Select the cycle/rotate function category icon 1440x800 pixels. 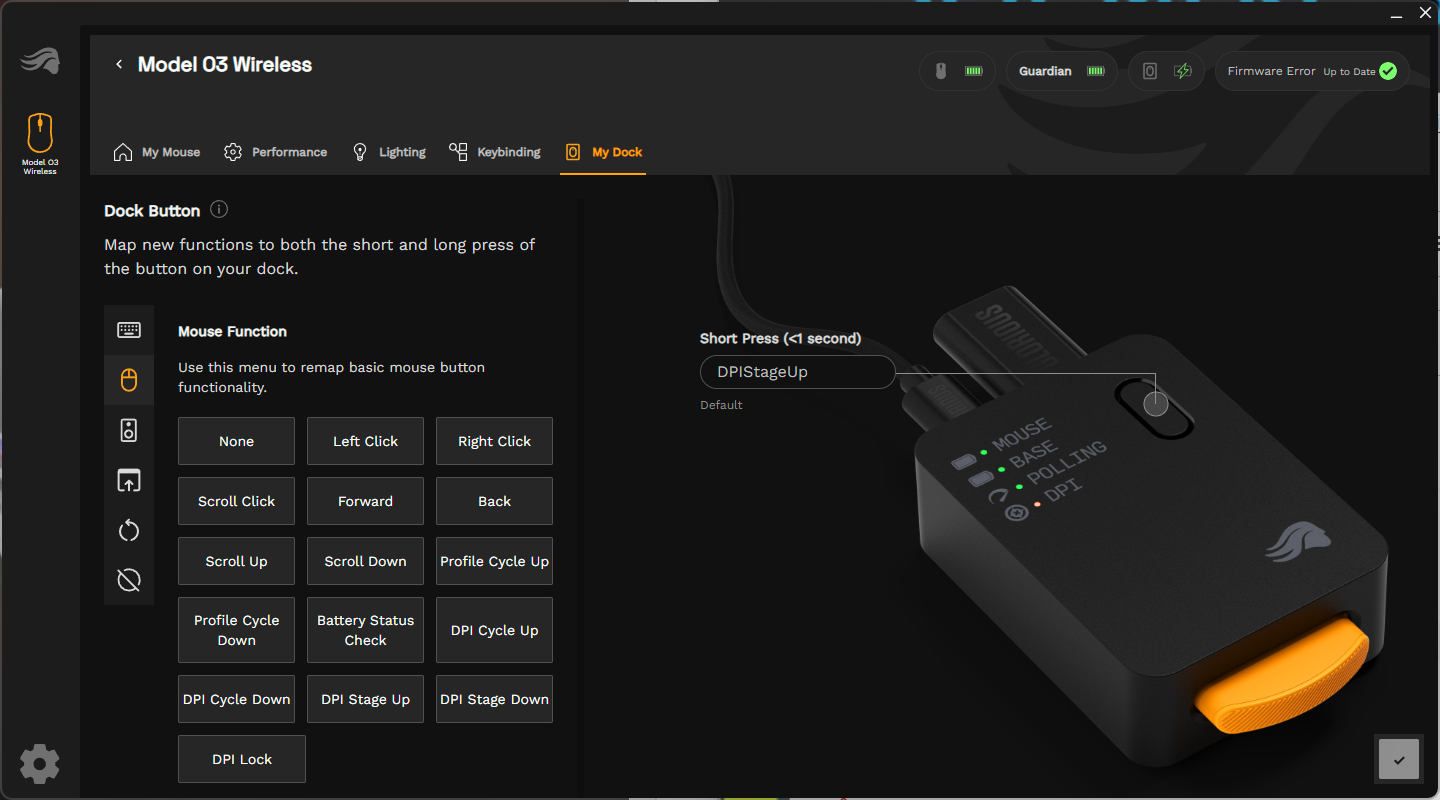click(x=129, y=530)
